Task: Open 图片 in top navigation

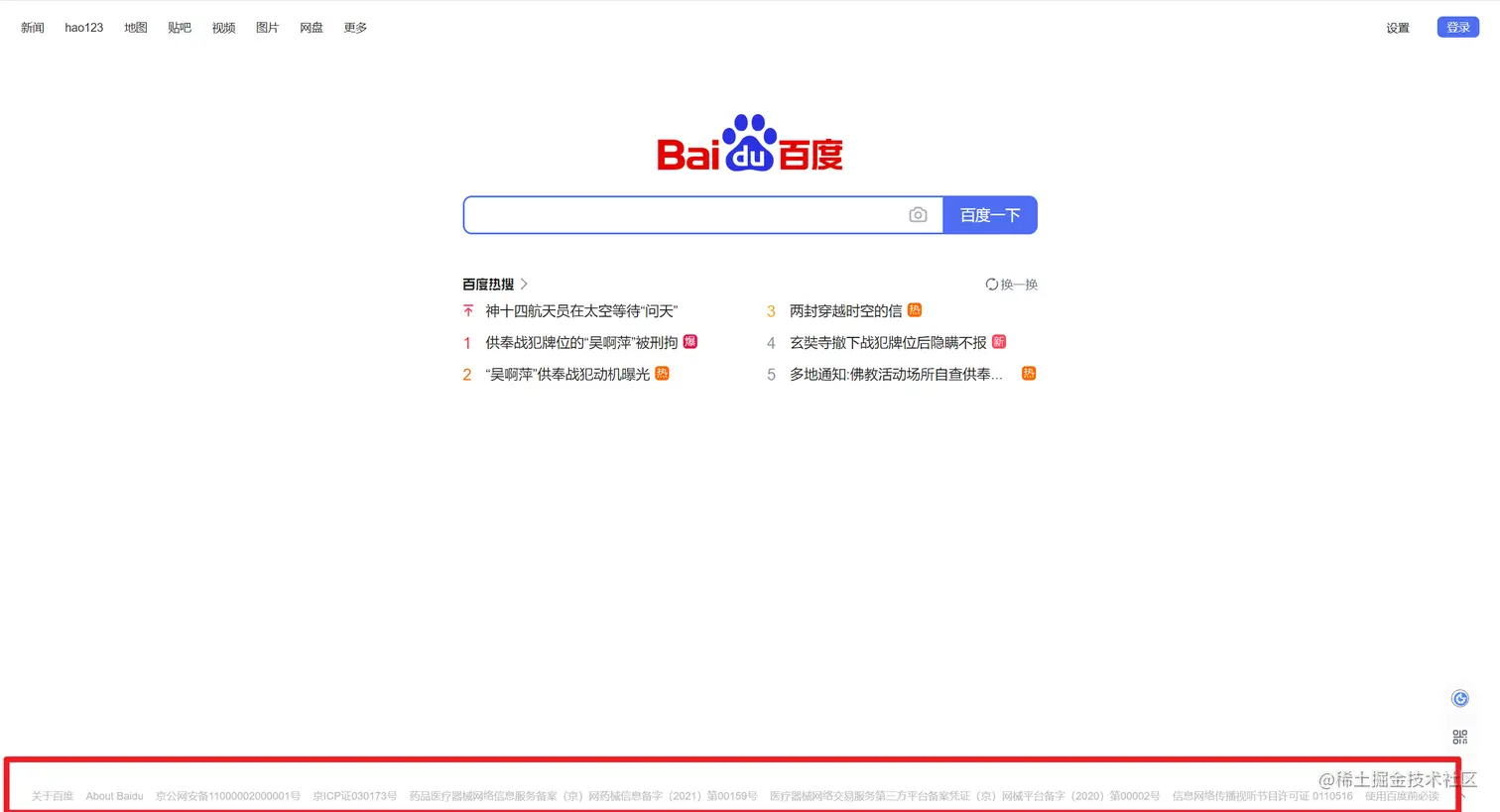Action: pos(267,28)
